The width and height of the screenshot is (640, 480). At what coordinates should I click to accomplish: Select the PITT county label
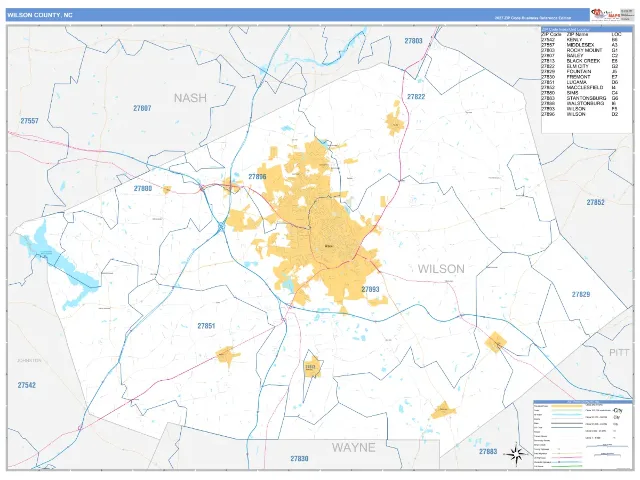coord(619,353)
